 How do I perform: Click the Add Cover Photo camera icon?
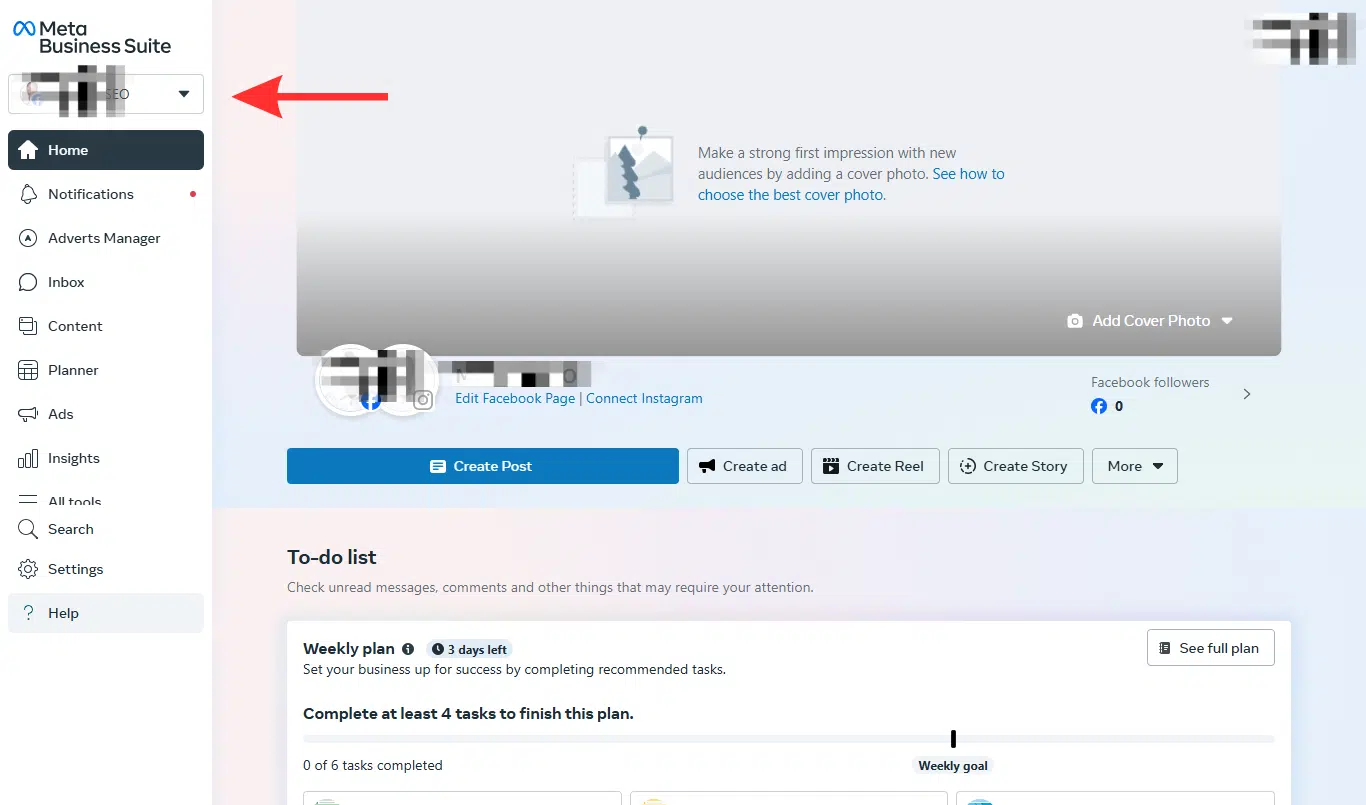tap(1075, 321)
